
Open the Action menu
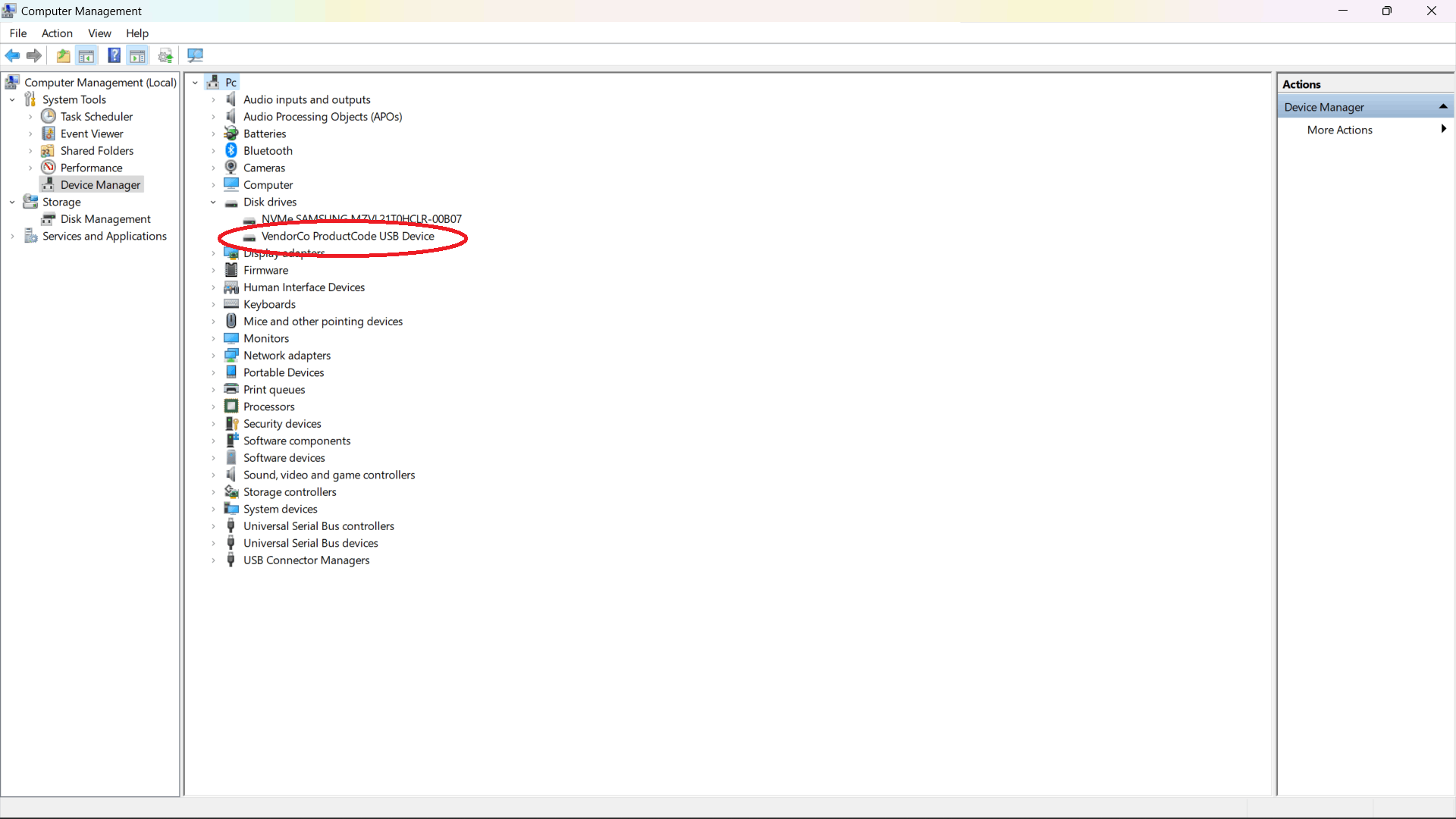coord(57,33)
